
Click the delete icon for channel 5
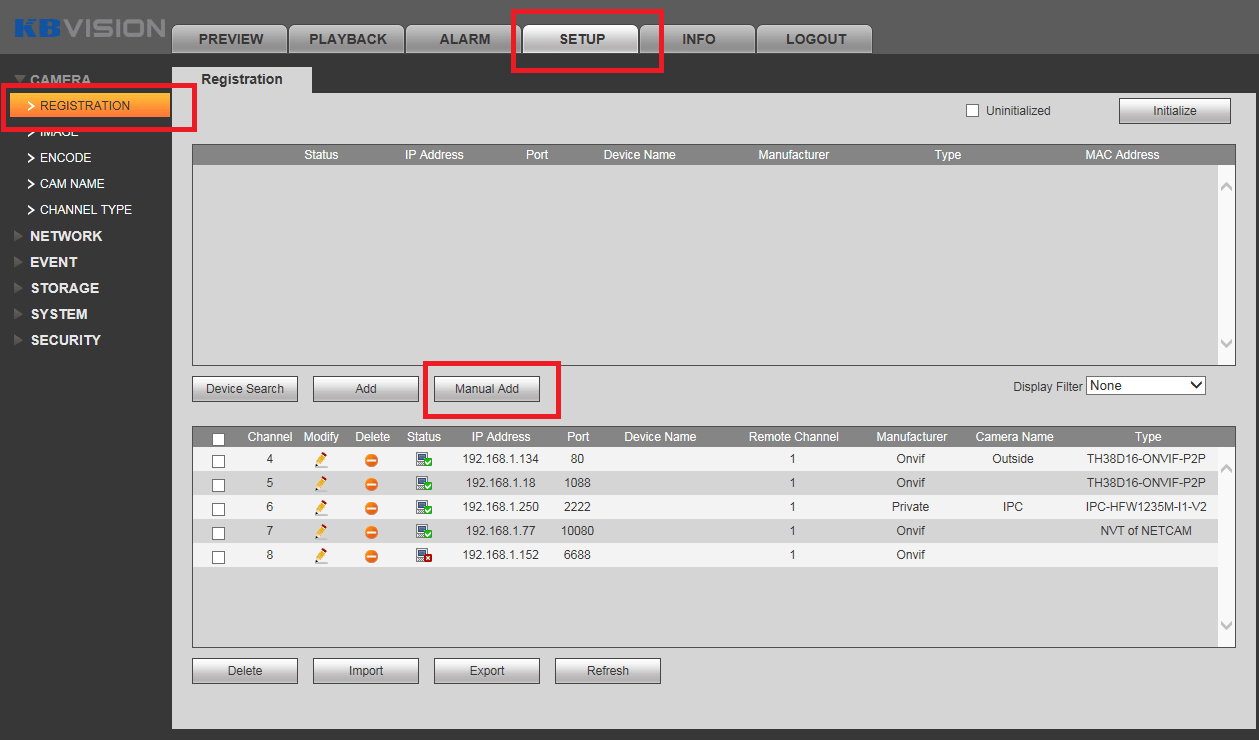pyautogui.click(x=371, y=484)
